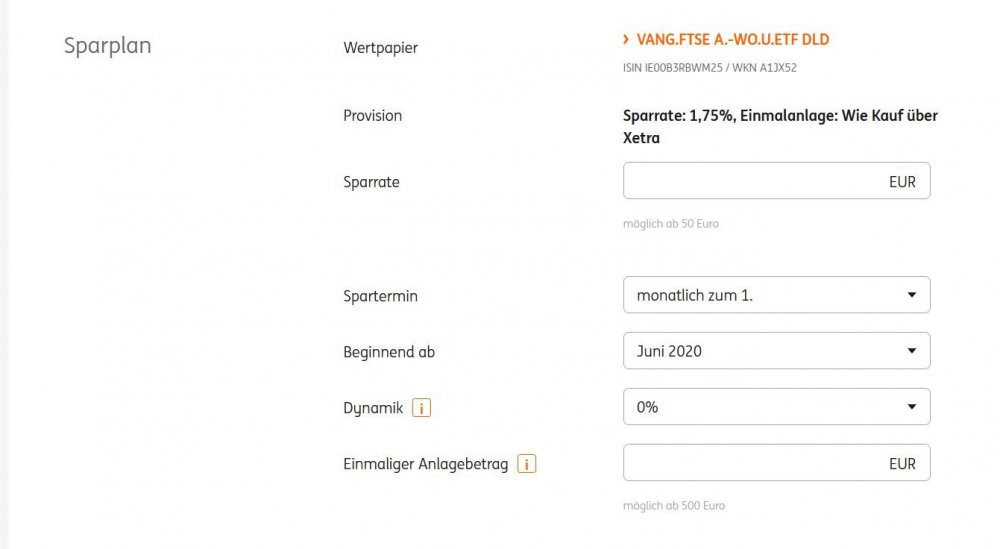1000x549 pixels.
Task: Open the Beginnend ab dropdown showing Juni 2020
Action: [765, 351]
